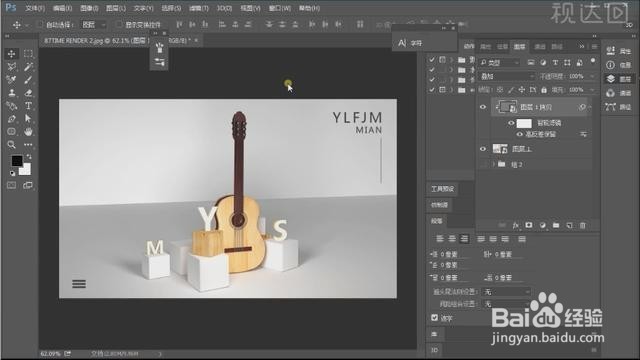640x360 pixels.
Task: Open the first paragraph dropdown set to 无
Action: [x=507, y=292]
